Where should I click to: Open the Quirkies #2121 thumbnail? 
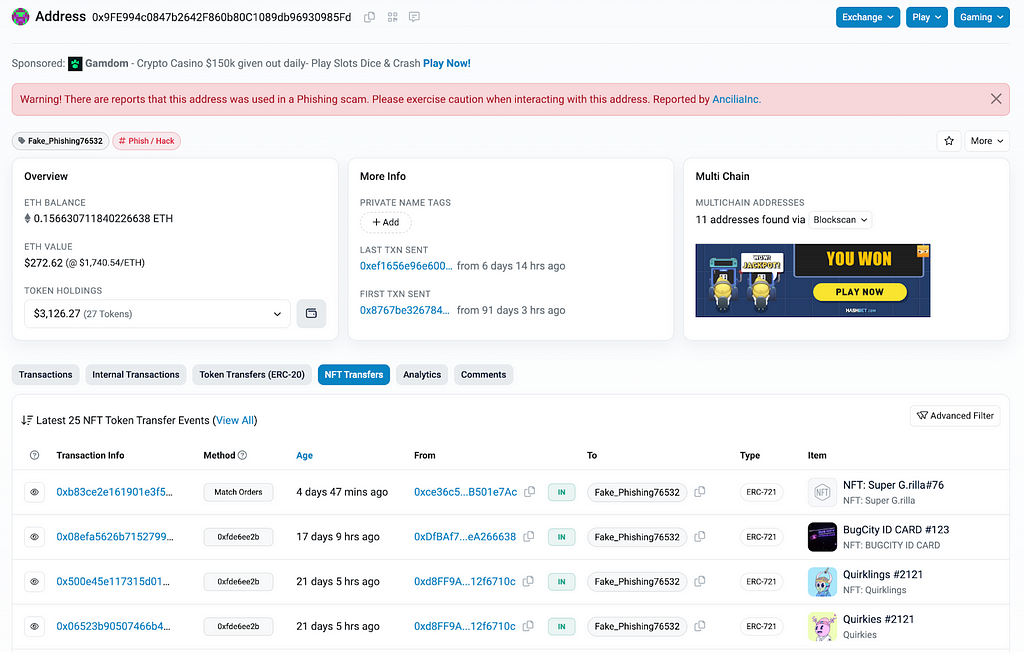822,626
